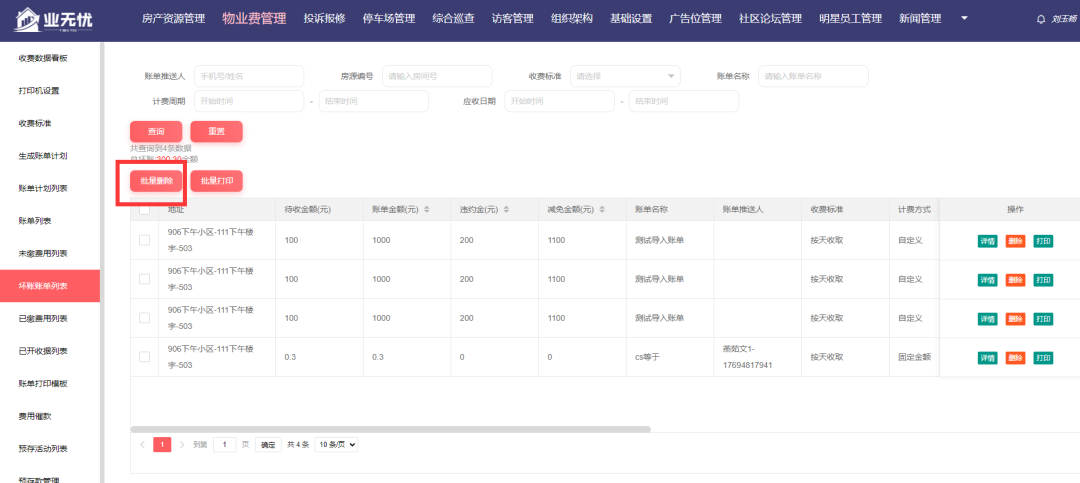Focus the 账单推送人 input field
The image size is (1080, 483).
coord(249,76)
